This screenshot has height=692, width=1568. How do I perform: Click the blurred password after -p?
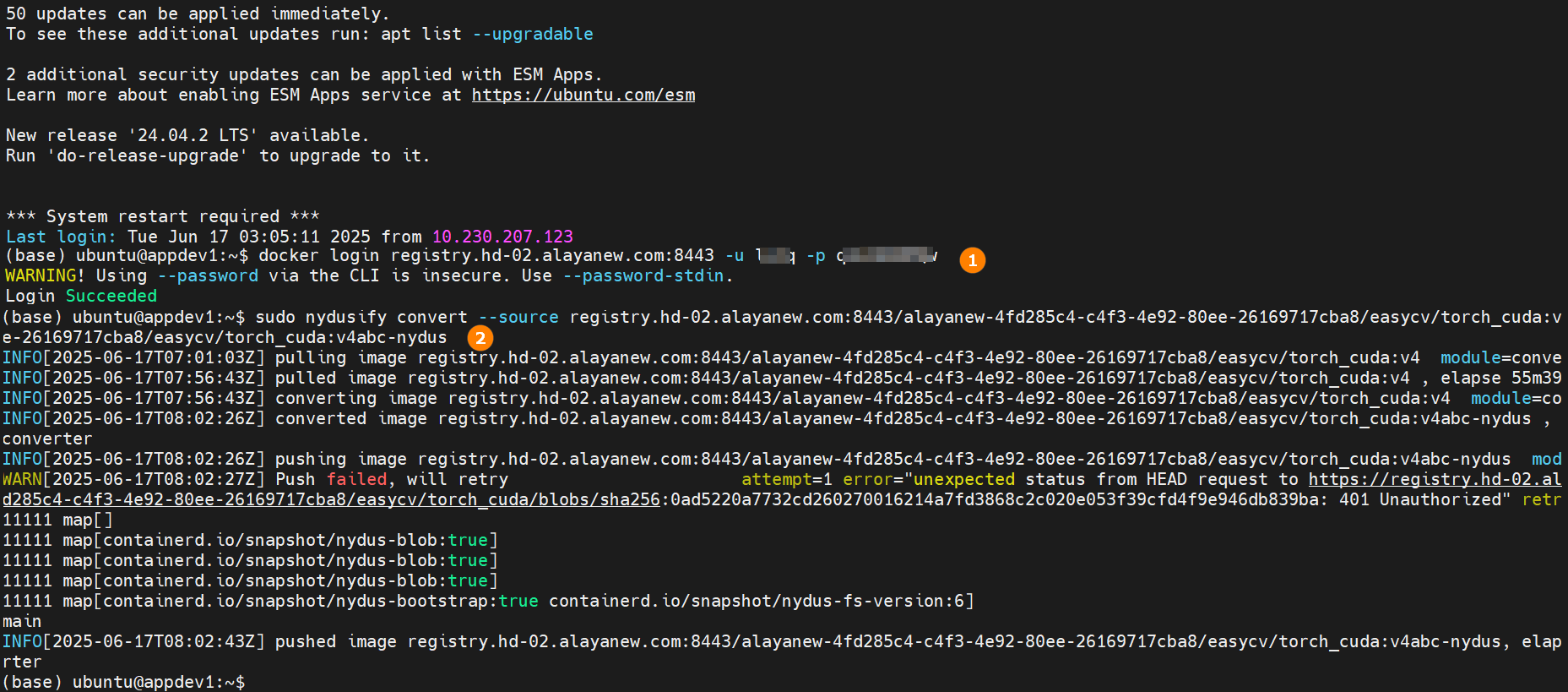887,256
